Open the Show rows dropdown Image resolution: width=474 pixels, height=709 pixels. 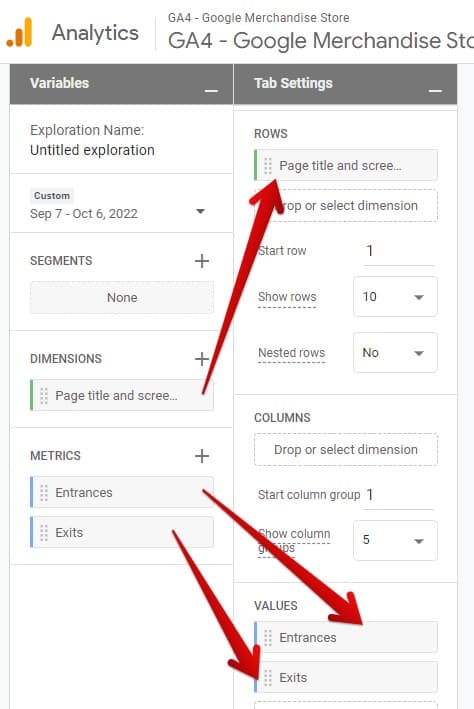395,297
